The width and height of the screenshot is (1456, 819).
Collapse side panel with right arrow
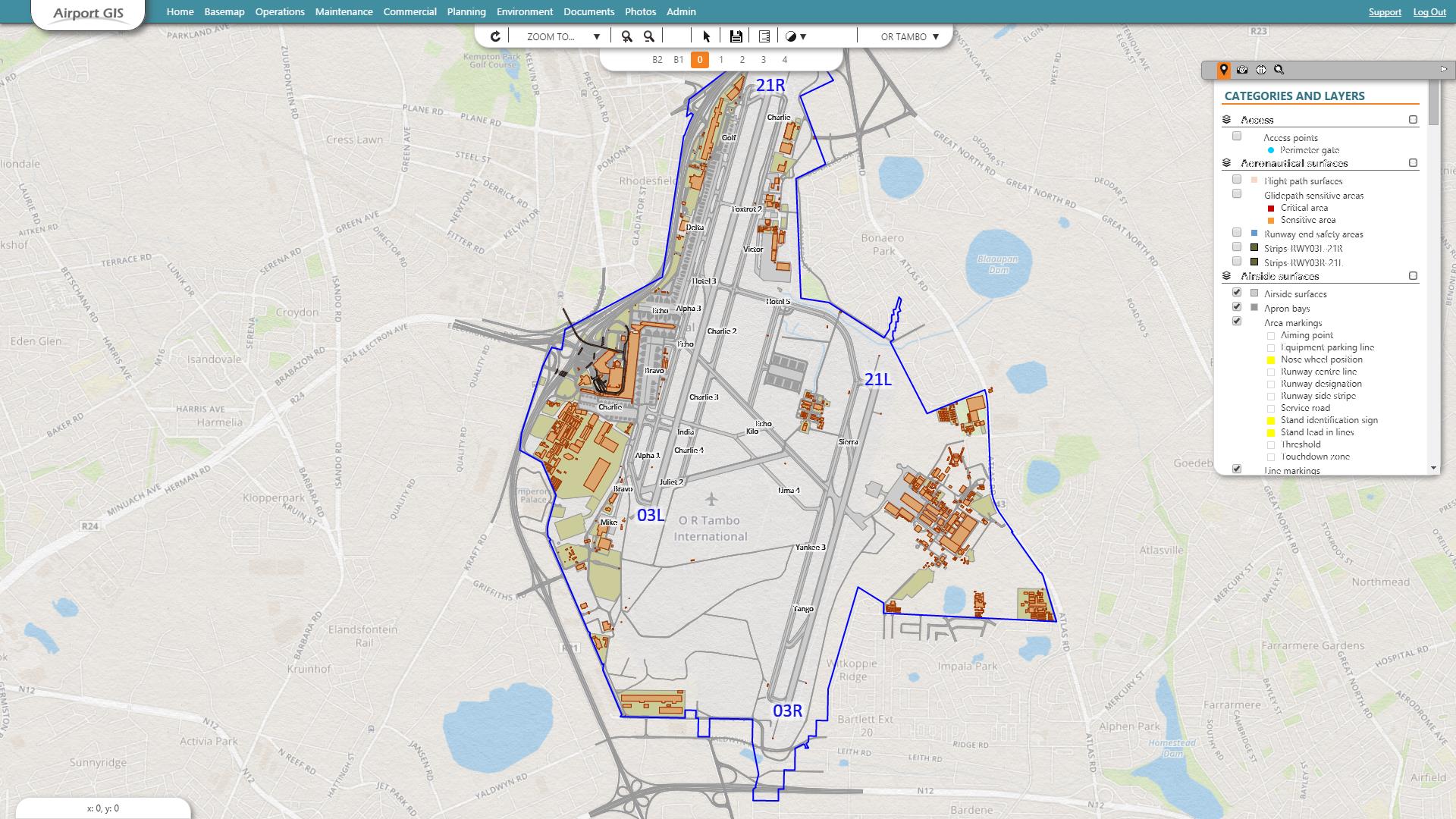pyautogui.click(x=1443, y=69)
